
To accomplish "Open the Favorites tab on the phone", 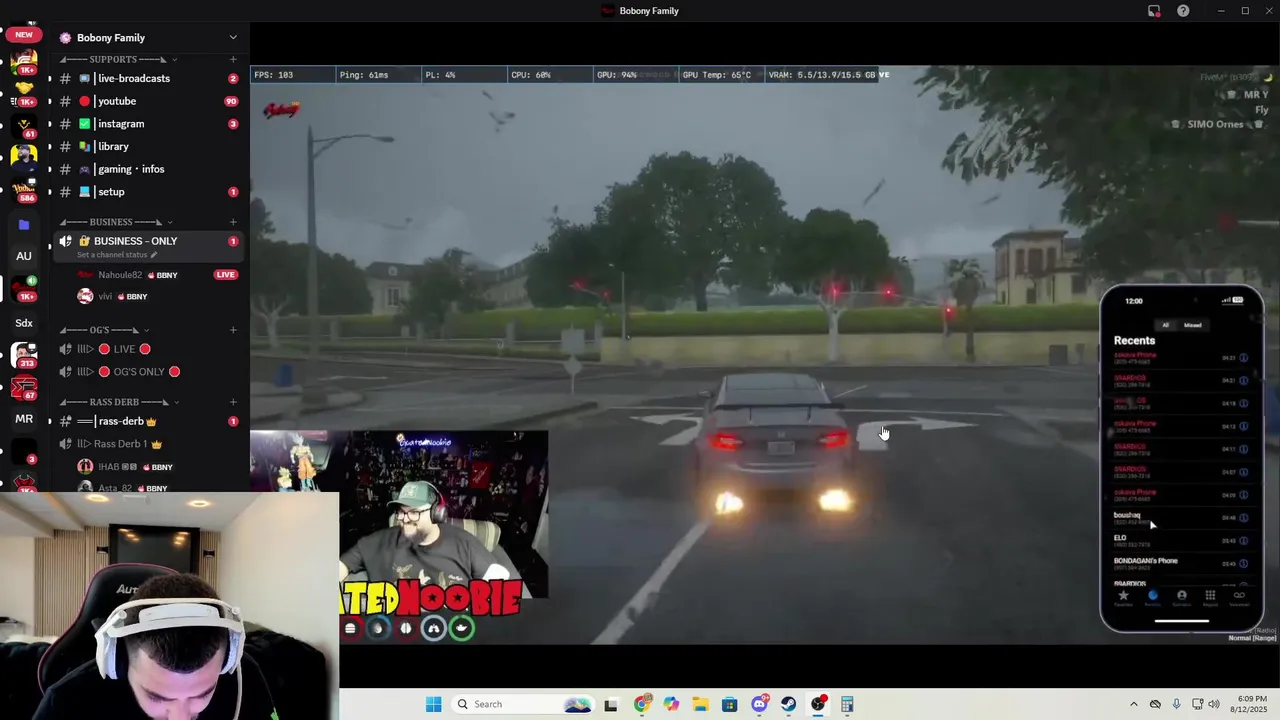I will tap(1123, 597).
